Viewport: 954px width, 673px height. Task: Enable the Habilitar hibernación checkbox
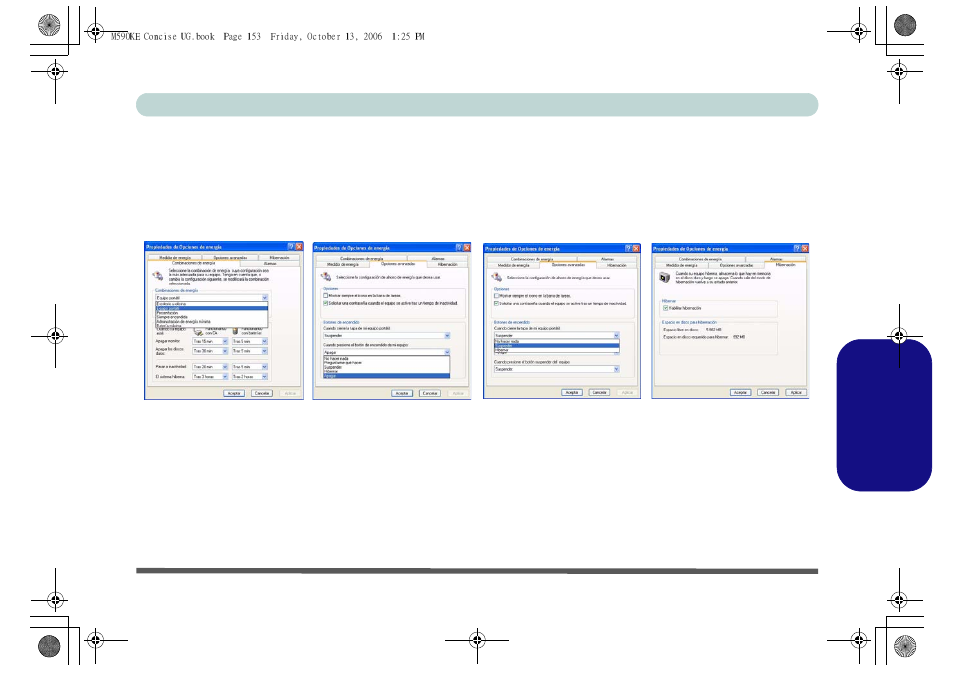pyautogui.click(x=665, y=308)
